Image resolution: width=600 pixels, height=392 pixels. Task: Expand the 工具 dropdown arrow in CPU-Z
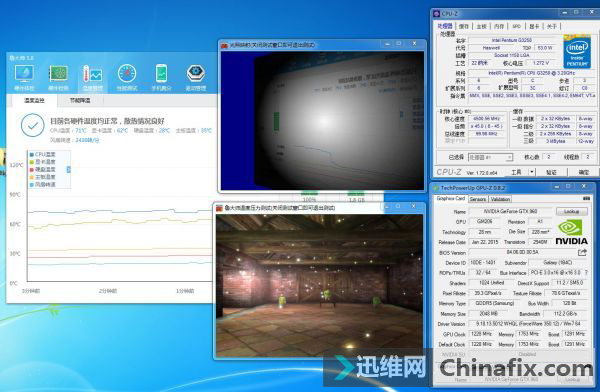coord(532,172)
